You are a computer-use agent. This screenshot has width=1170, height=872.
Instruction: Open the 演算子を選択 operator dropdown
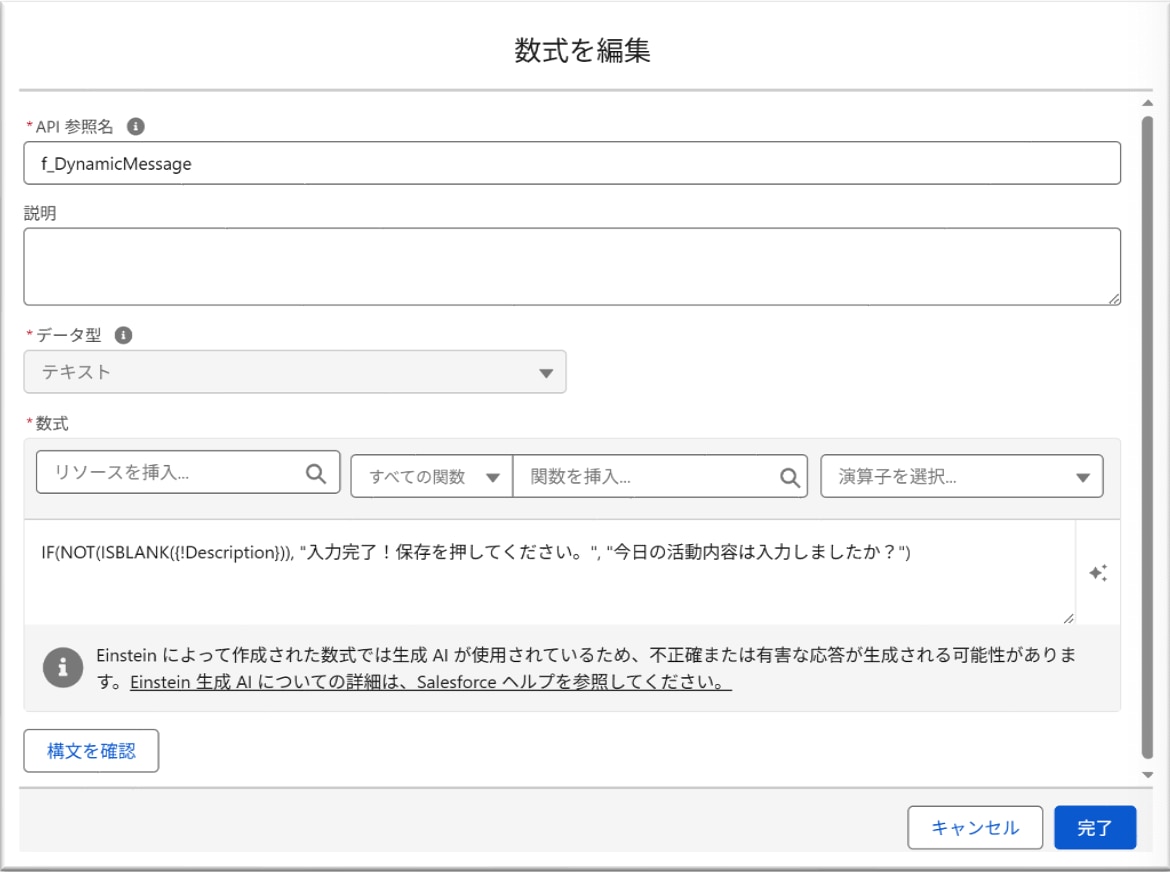click(962, 476)
